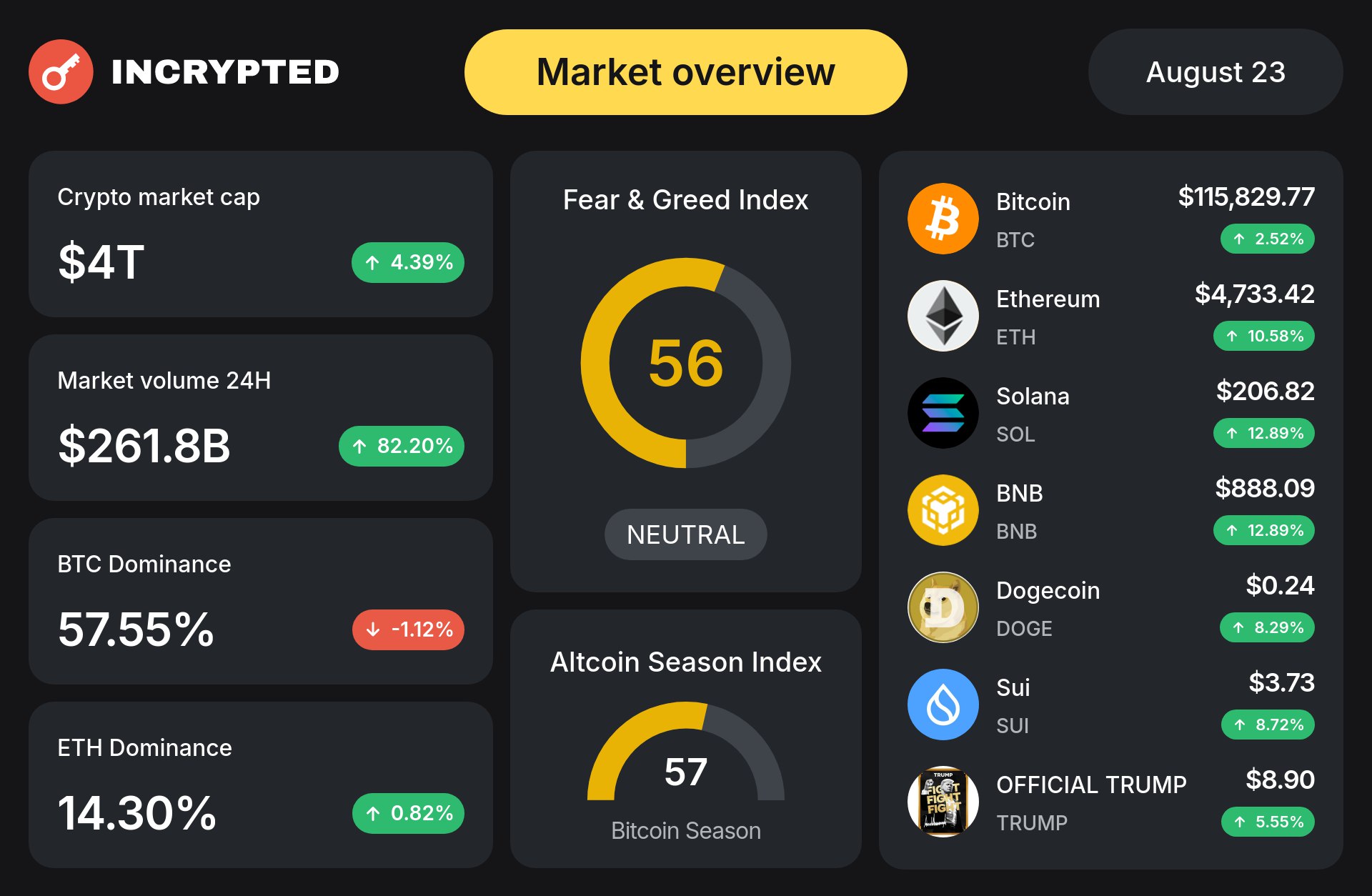The height and width of the screenshot is (896, 1372).
Task: Click the Solana logo icon
Action: (943, 413)
